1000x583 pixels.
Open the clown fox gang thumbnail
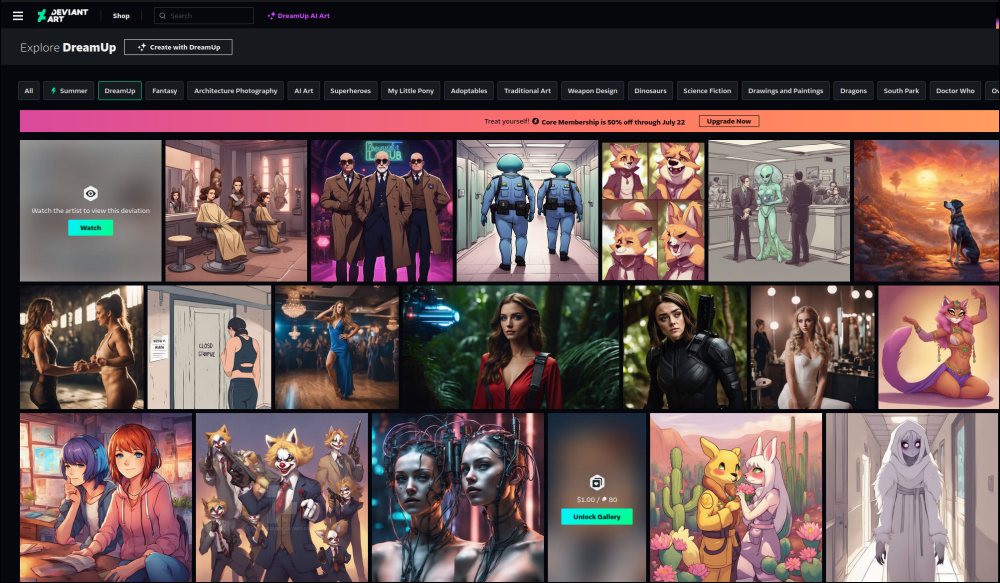coord(282,497)
